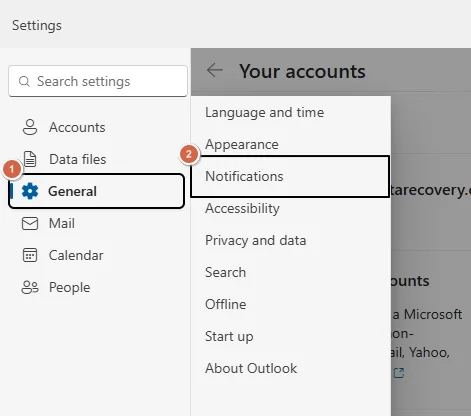Open the Calendar settings category

(97, 255)
